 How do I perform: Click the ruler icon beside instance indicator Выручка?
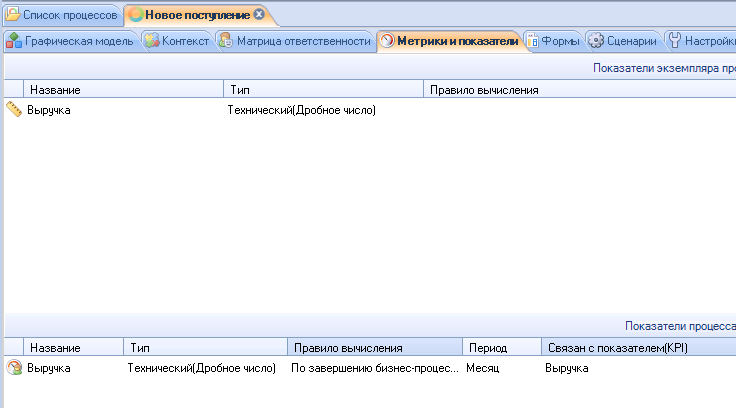pyautogui.click(x=14, y=110)
